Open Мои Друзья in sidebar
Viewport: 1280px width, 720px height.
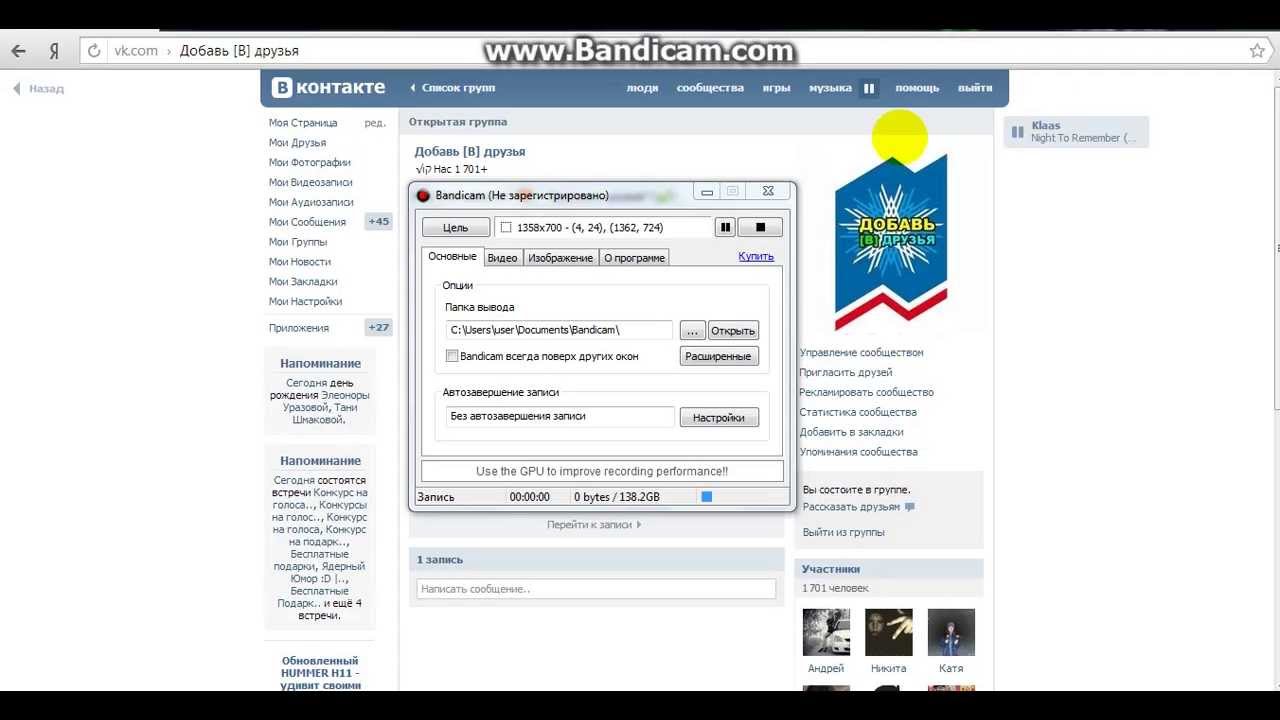pos(297,143)
